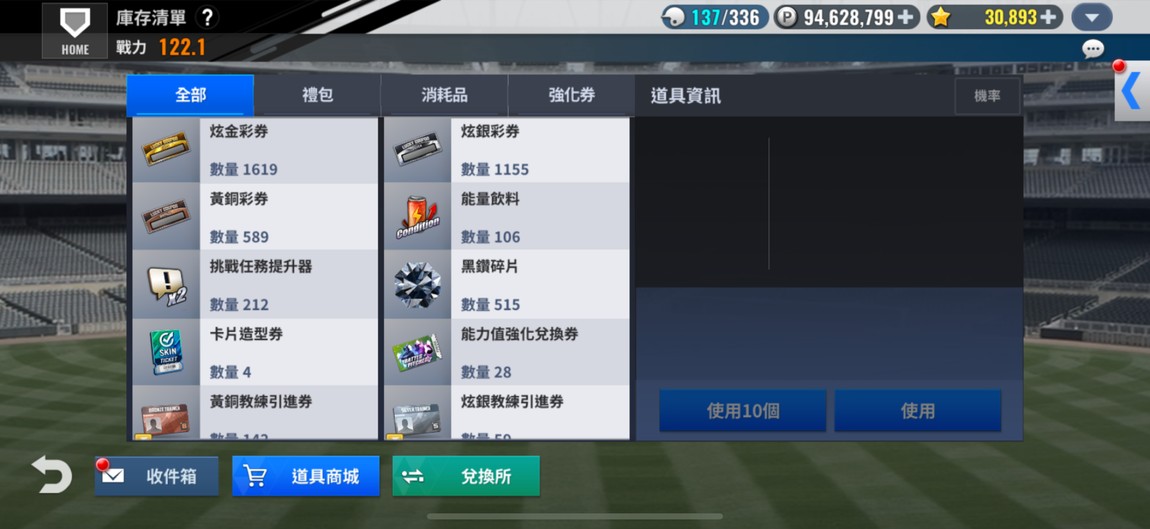This screenshot has width=1150, height=529.
Task: Select 能量飲料 energy drink item
Action: 507,216
